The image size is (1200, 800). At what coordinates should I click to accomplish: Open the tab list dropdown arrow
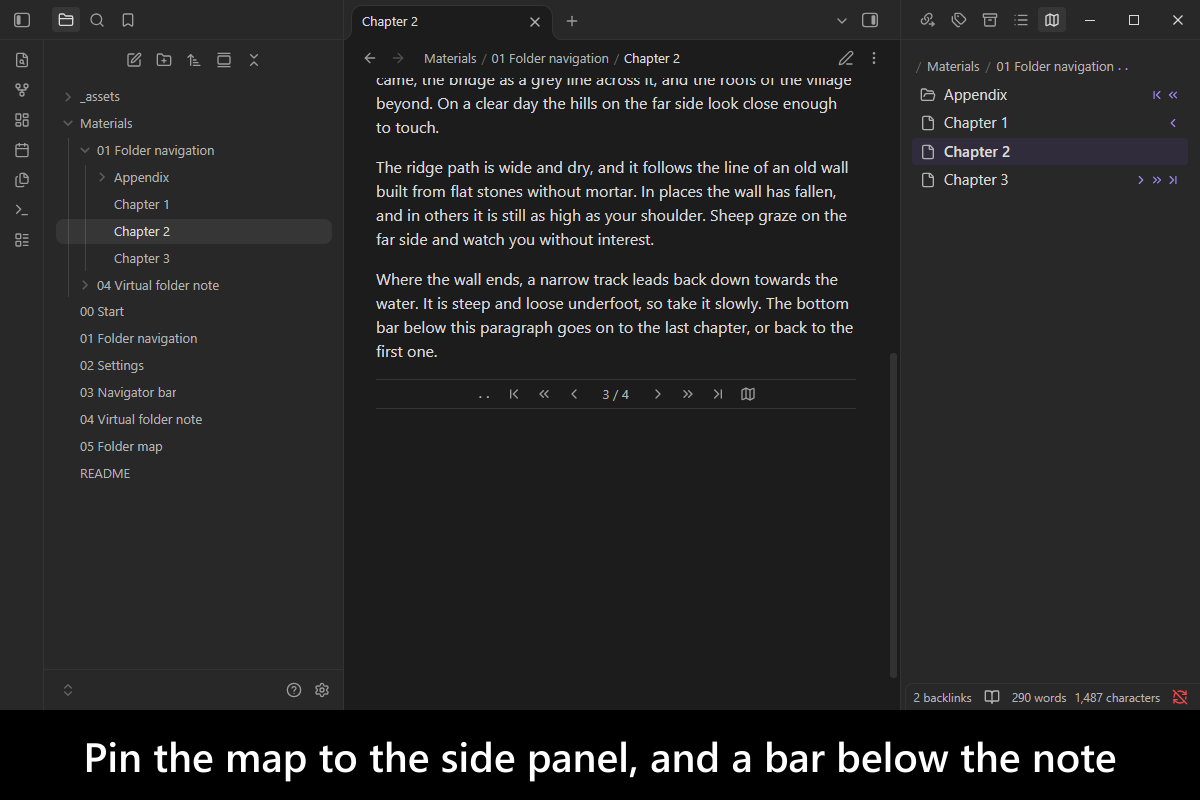tap(842, 20)
